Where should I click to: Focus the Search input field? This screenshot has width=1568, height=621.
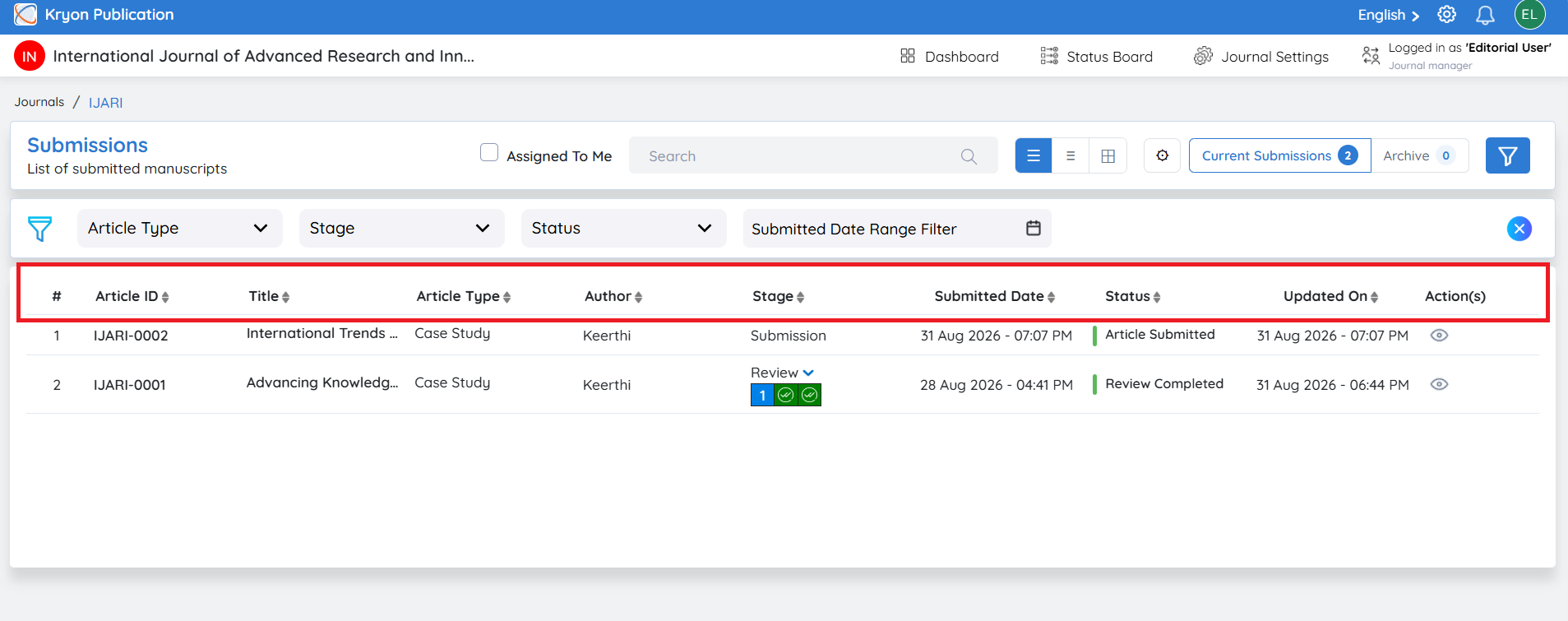click(813, 155)
